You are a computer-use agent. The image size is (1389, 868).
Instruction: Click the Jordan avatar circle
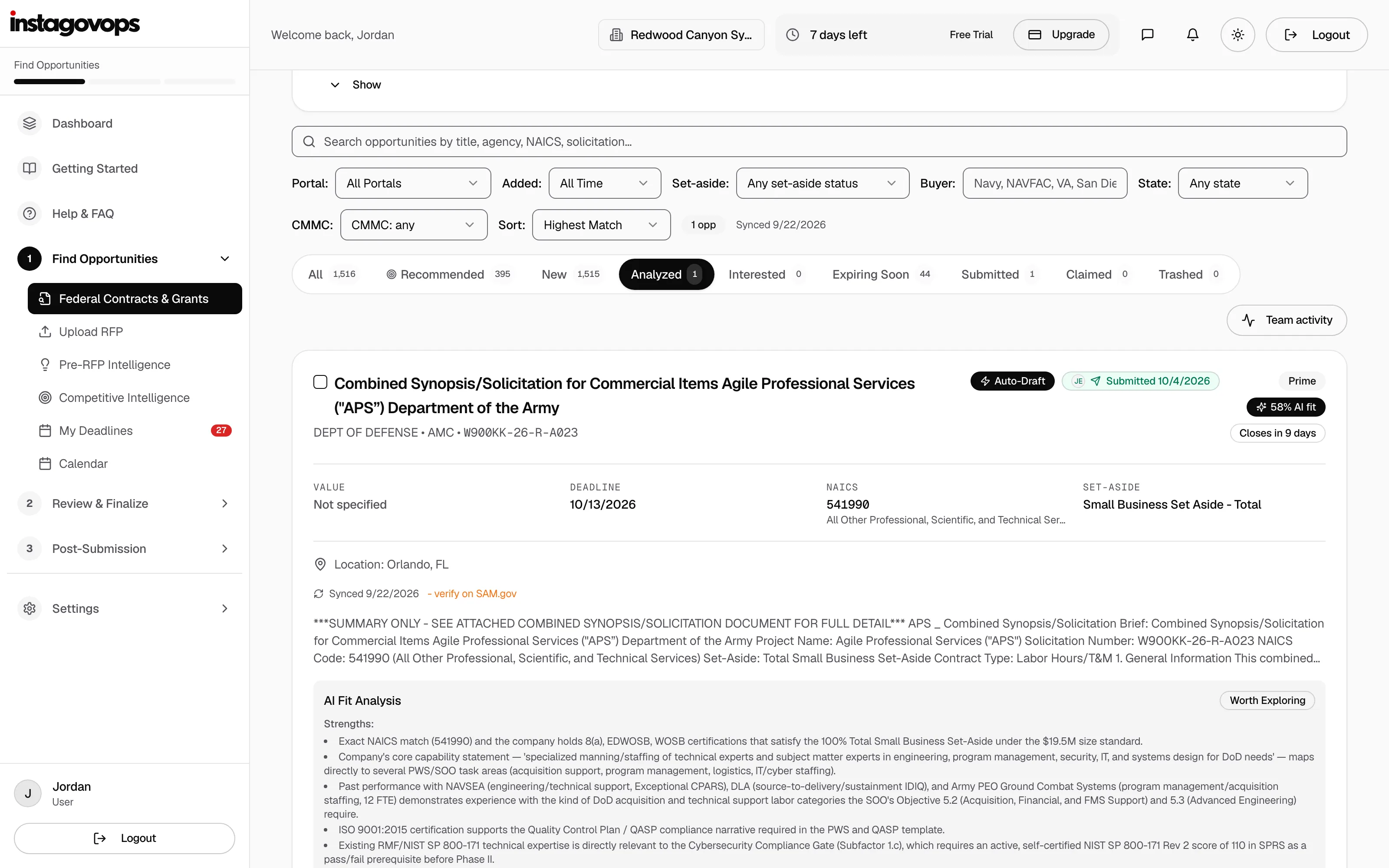pyautogui.click(x=27, y=793)
